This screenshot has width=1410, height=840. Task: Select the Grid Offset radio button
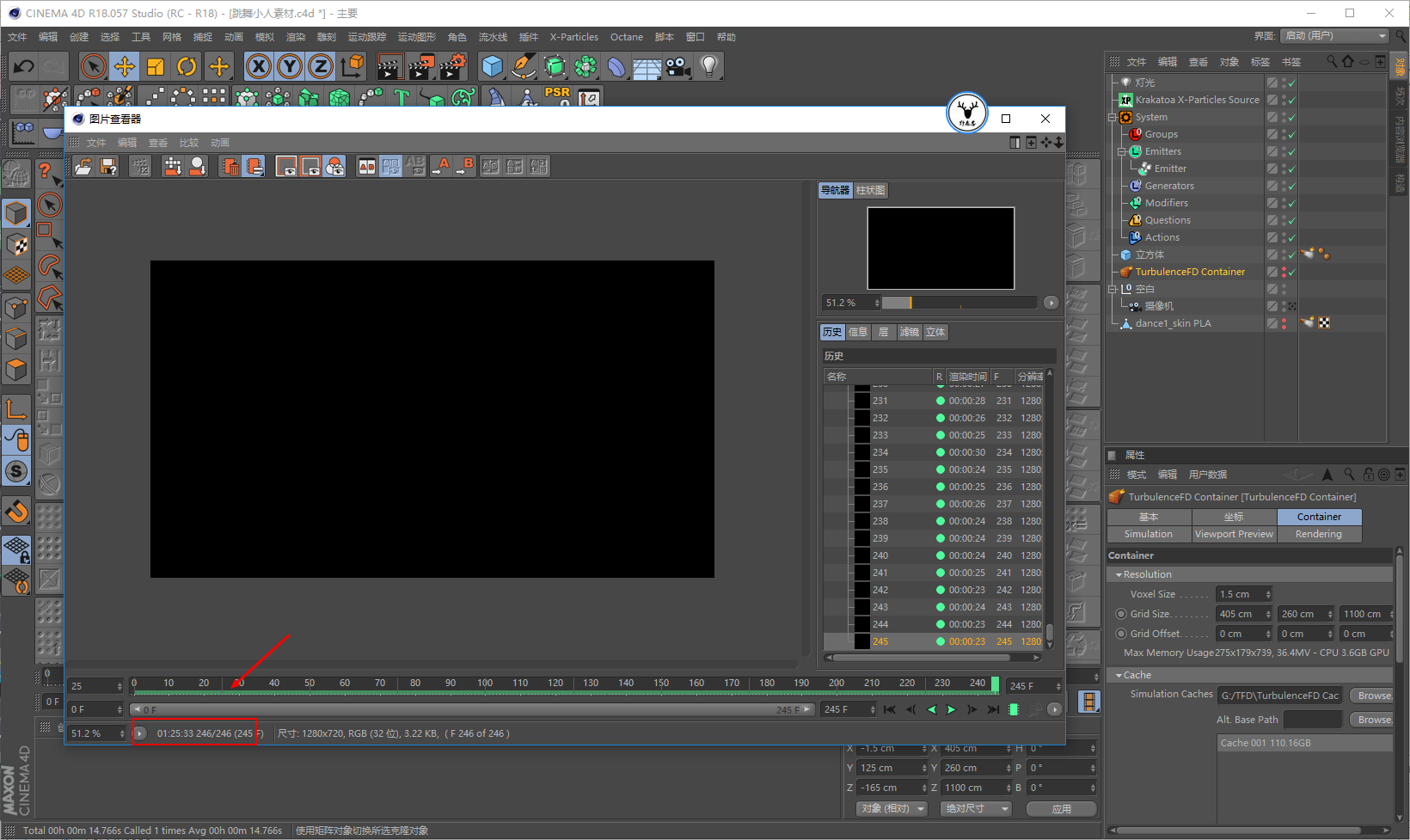point(1121,634)
